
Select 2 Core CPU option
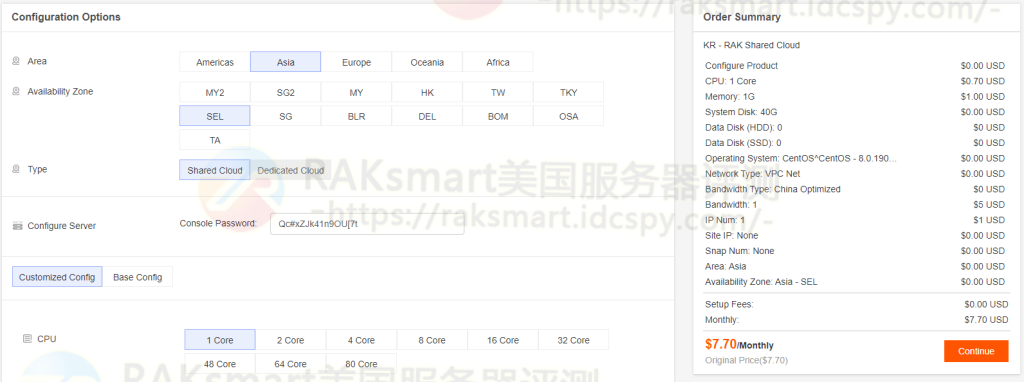[291, 340]
